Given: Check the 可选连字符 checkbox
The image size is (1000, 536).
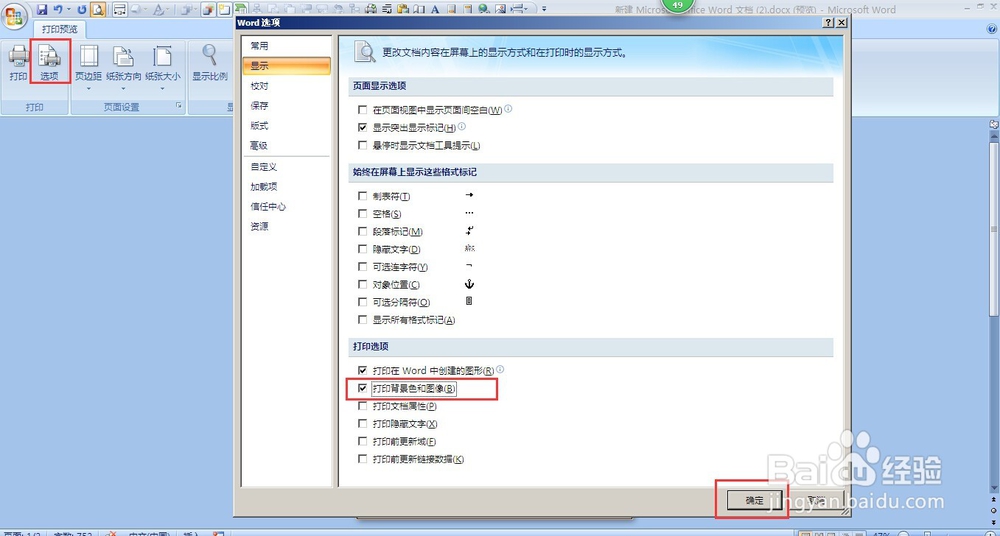Looking at the screenshot, I should tap(362, 267).
